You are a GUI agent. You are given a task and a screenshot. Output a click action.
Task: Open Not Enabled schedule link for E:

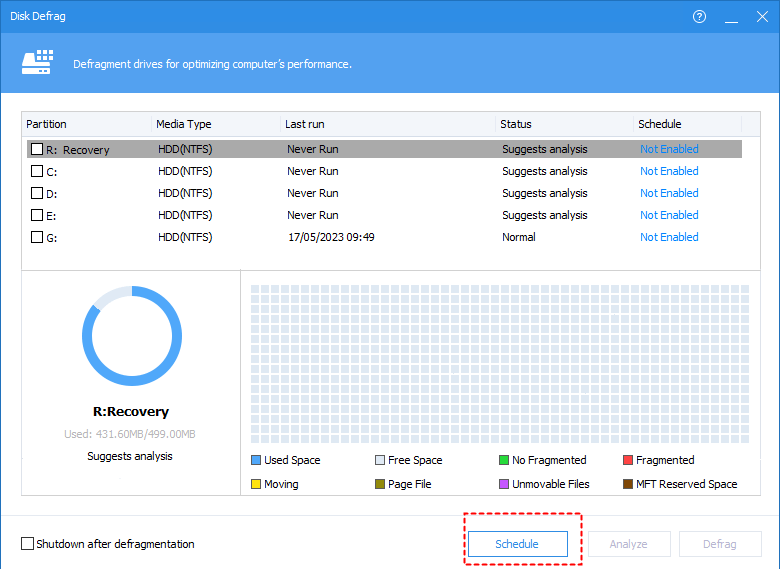(669, 215)
